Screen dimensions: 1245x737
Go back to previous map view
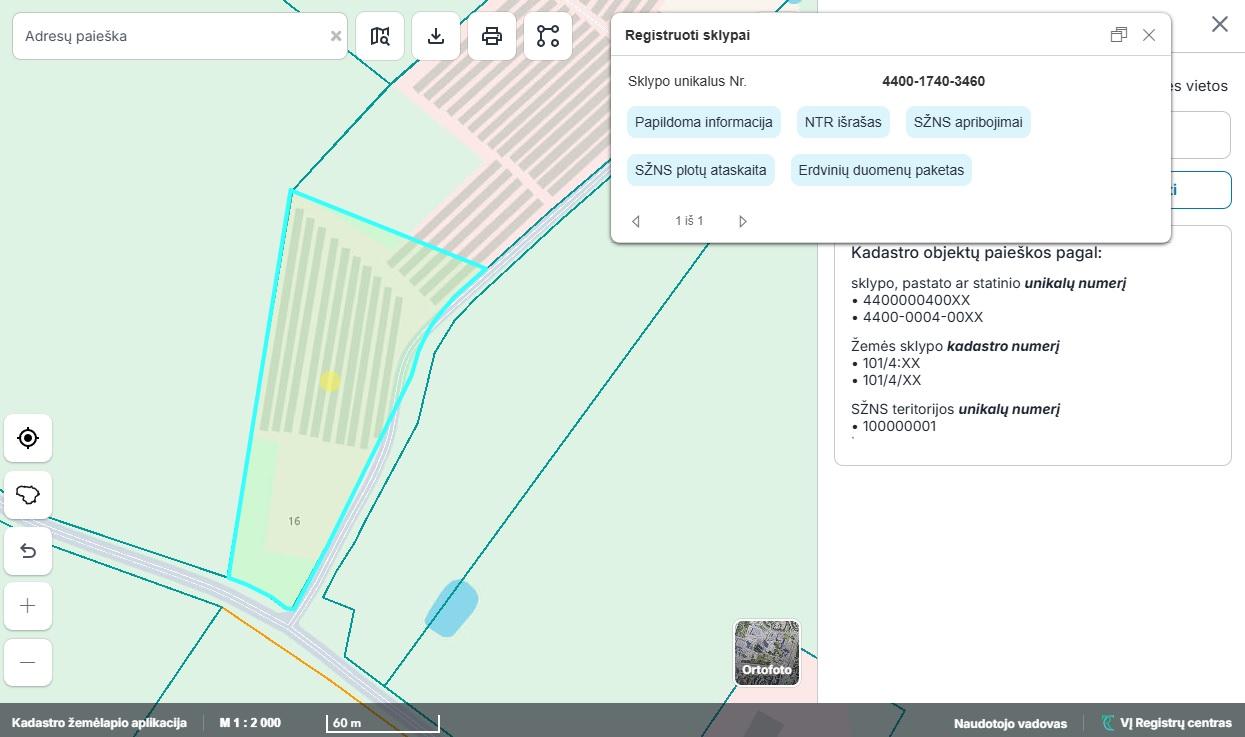(x=28, y=550)
